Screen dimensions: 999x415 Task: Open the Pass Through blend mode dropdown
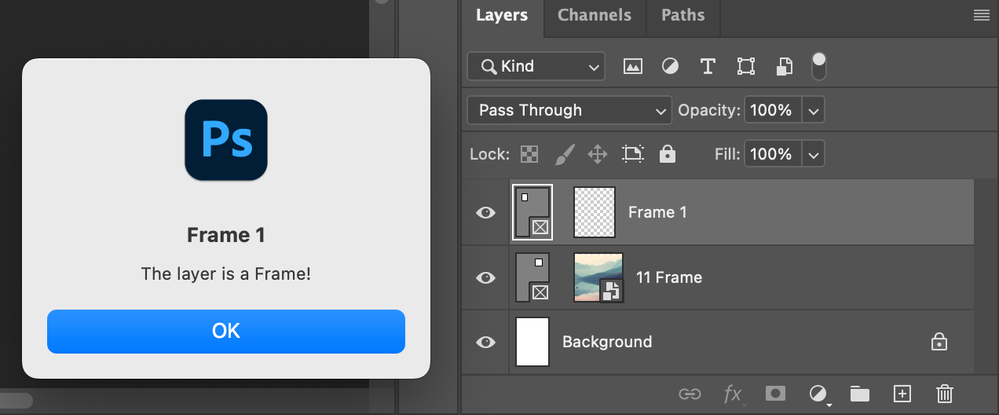[569, 110]
